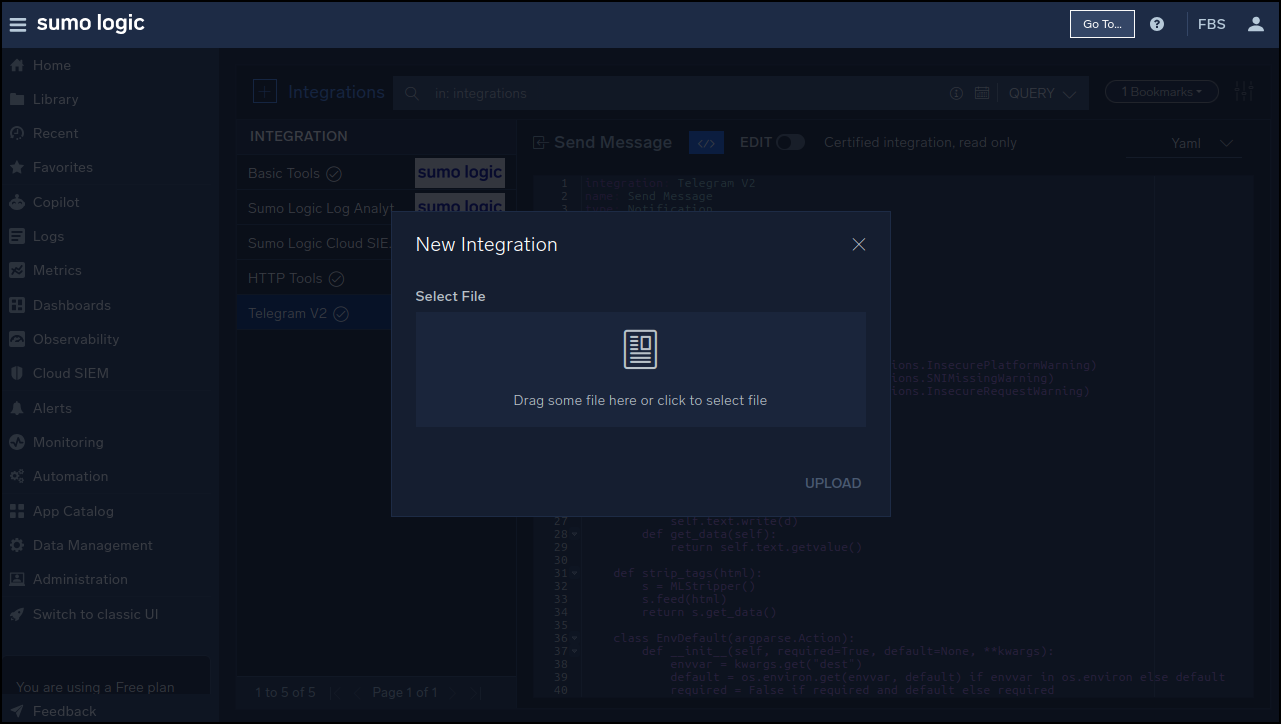Click the search magnifier icon
Screen dimensions: 1281x724
point(411,93)
